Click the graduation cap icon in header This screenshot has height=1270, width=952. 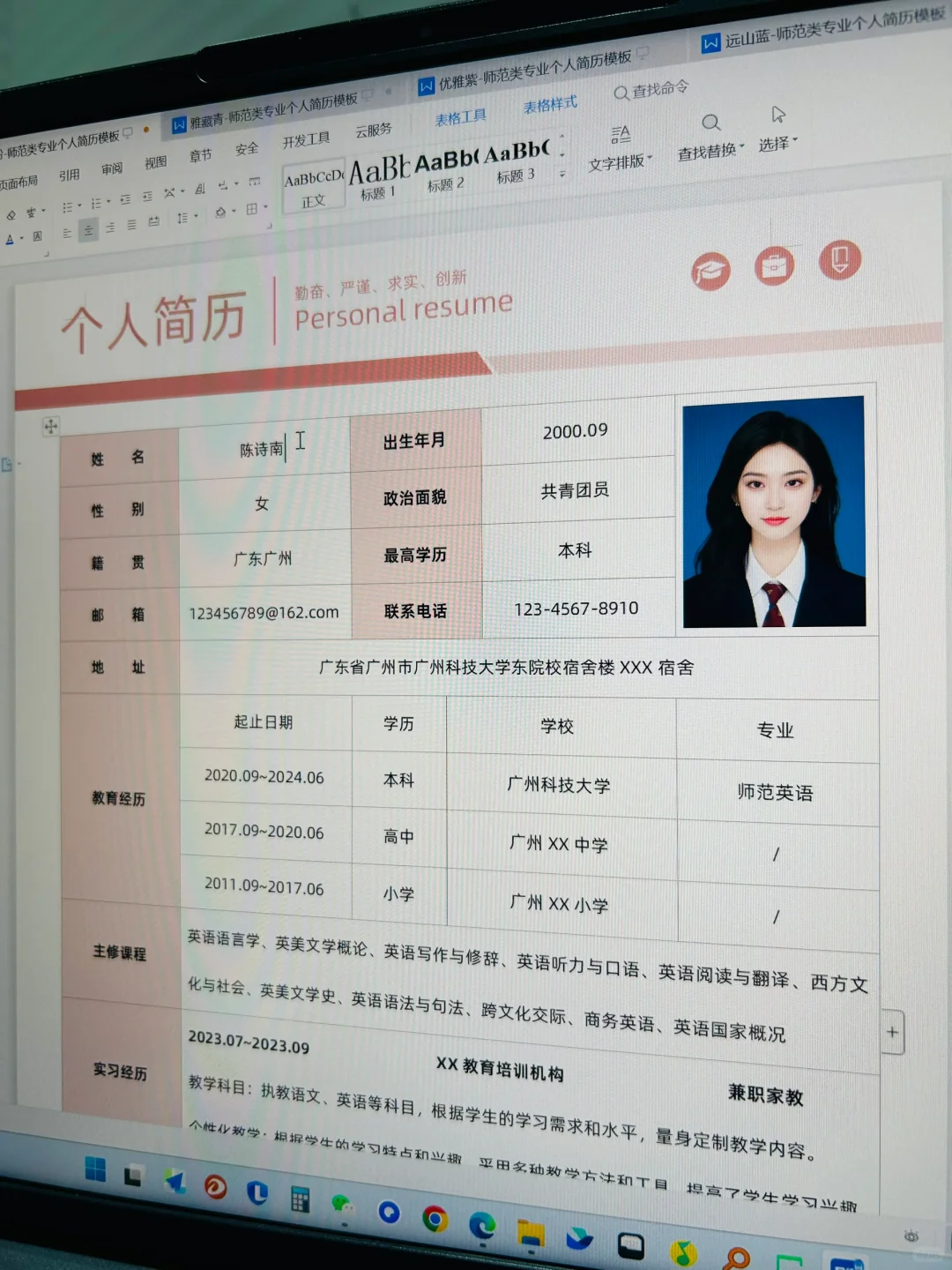(x=710, y=271)
